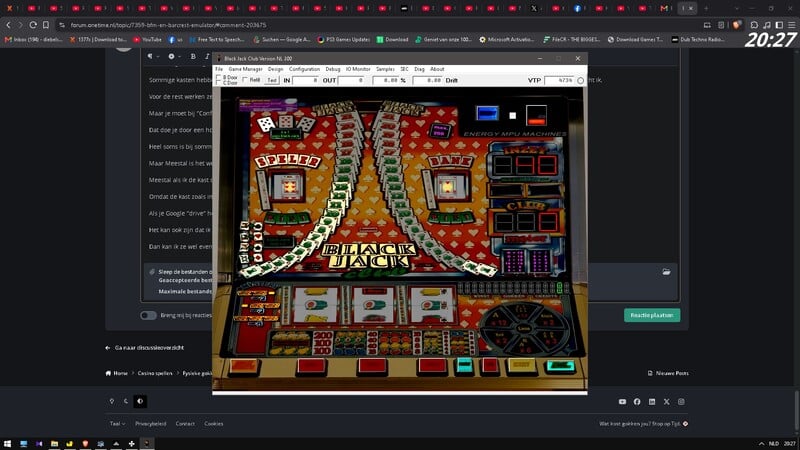Open the forum YouTube footer icon
This screenshot has width=800, height=450.
622,402
